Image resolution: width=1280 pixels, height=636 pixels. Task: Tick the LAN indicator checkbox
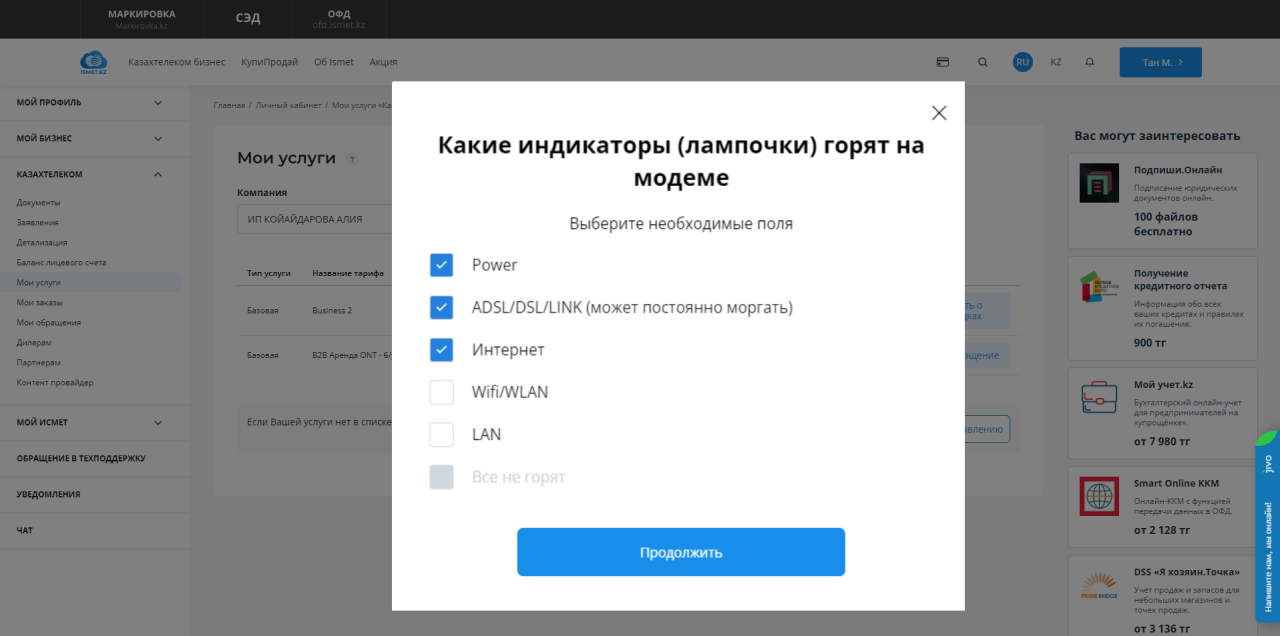click(442, 435)
